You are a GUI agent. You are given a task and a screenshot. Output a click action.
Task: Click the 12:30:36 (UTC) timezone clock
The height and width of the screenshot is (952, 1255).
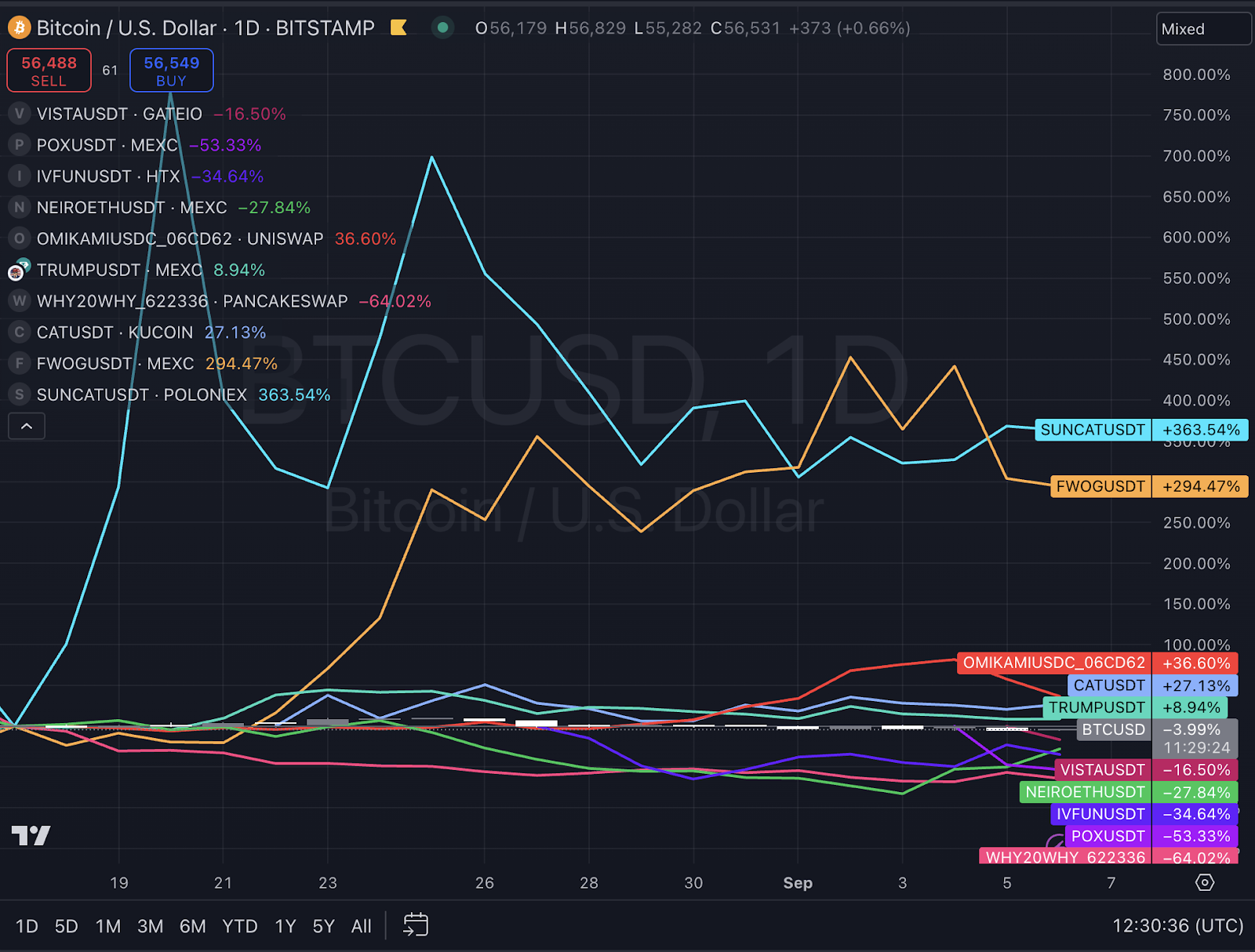click(1177, 926)
